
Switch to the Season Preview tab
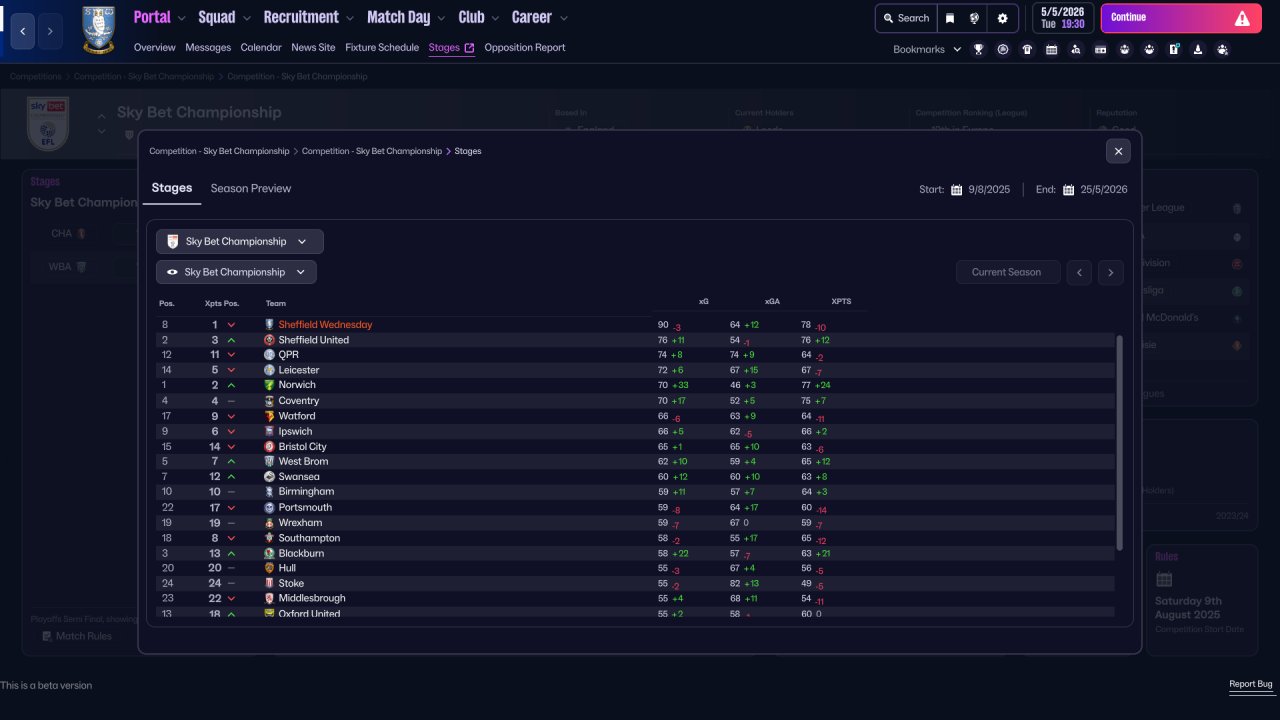click(x=251, y=188)
